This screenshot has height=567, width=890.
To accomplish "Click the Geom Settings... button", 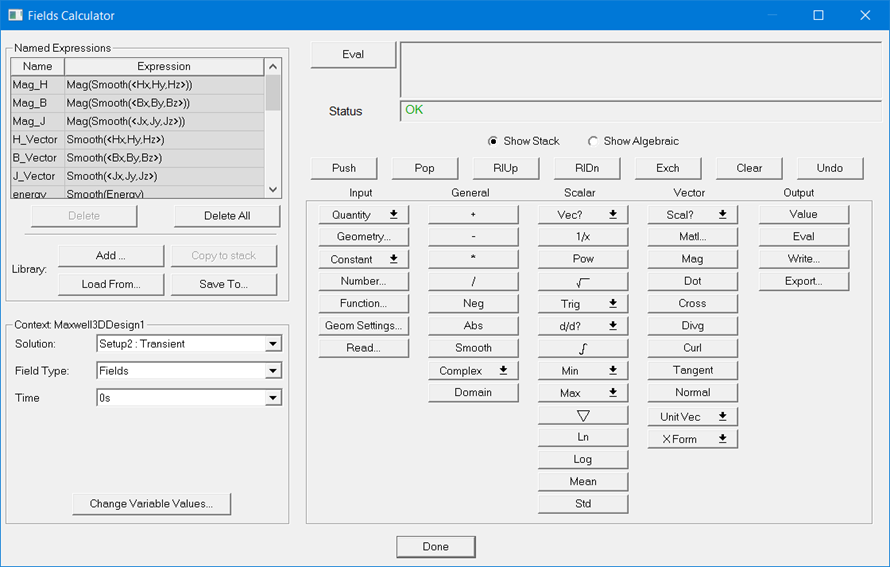I will click(x=363, y=326).
